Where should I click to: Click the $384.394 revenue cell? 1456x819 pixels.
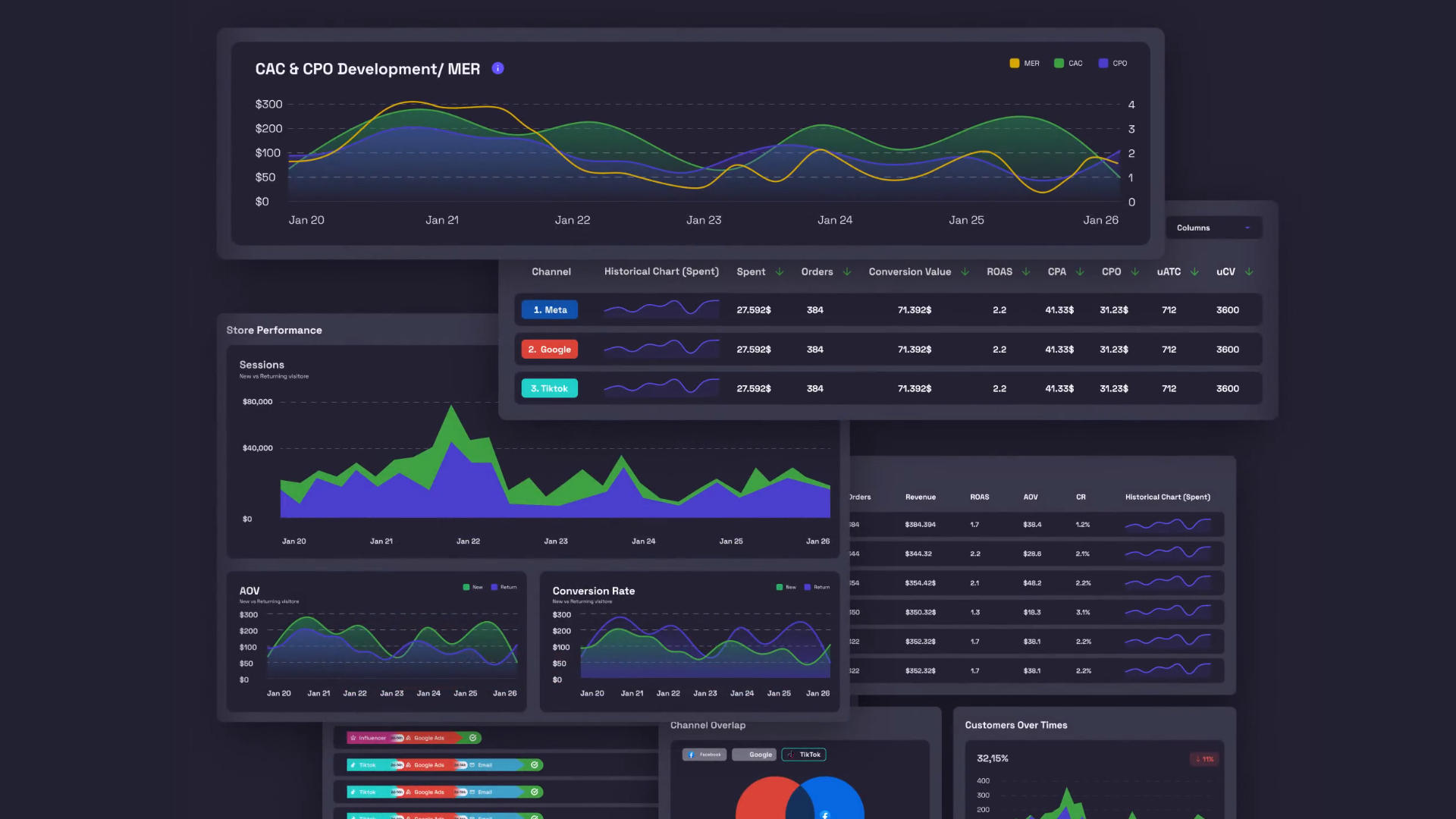point(920,525)
